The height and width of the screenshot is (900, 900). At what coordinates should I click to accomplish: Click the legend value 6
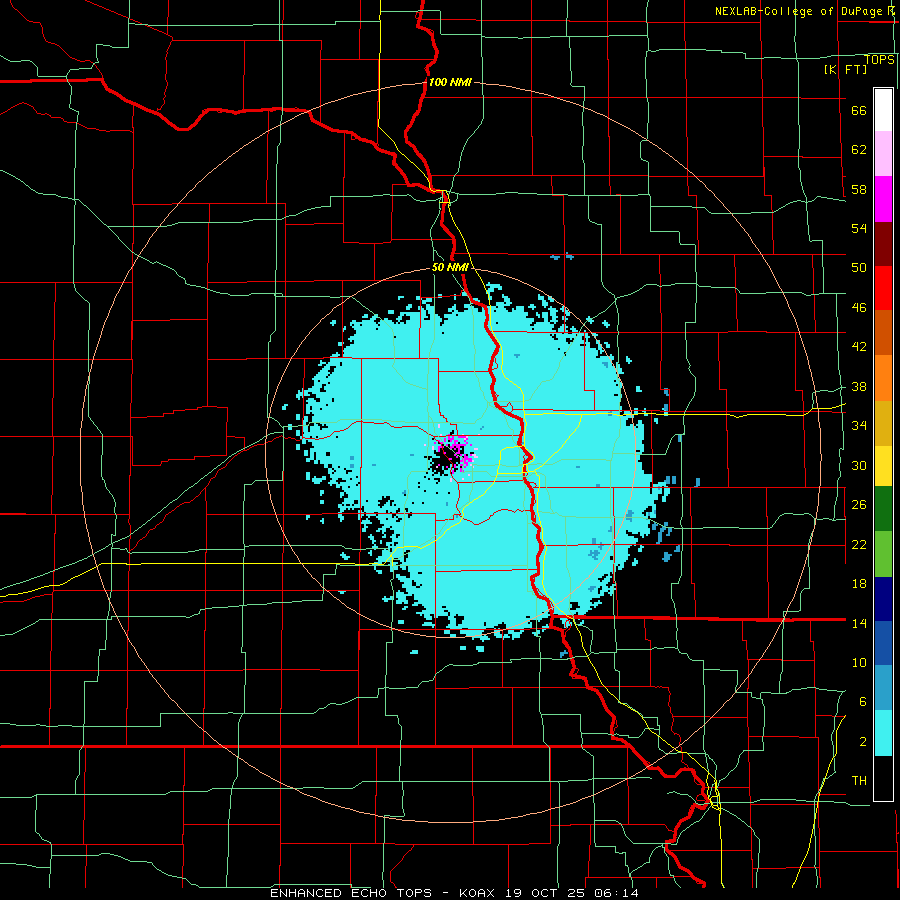tap(862, 702)
